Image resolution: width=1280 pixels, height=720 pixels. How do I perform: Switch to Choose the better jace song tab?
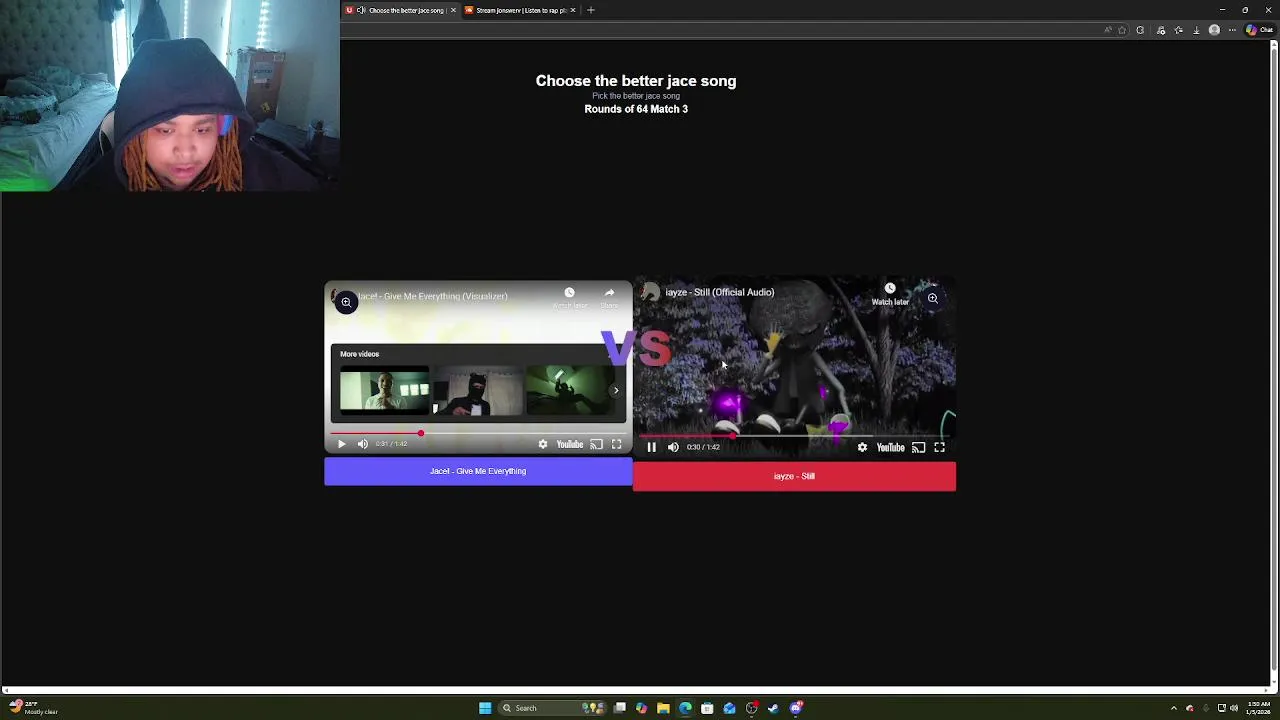(x=400, y=10)
